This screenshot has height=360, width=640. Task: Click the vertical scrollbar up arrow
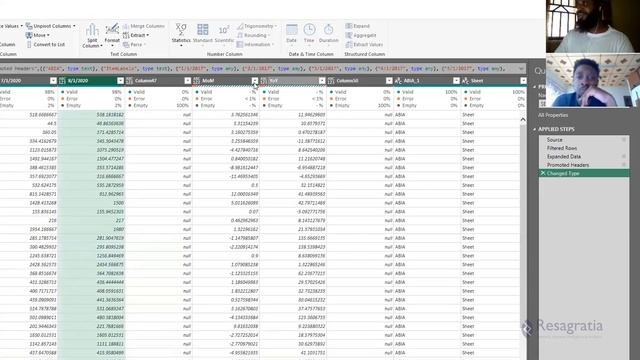click(523, 120)
